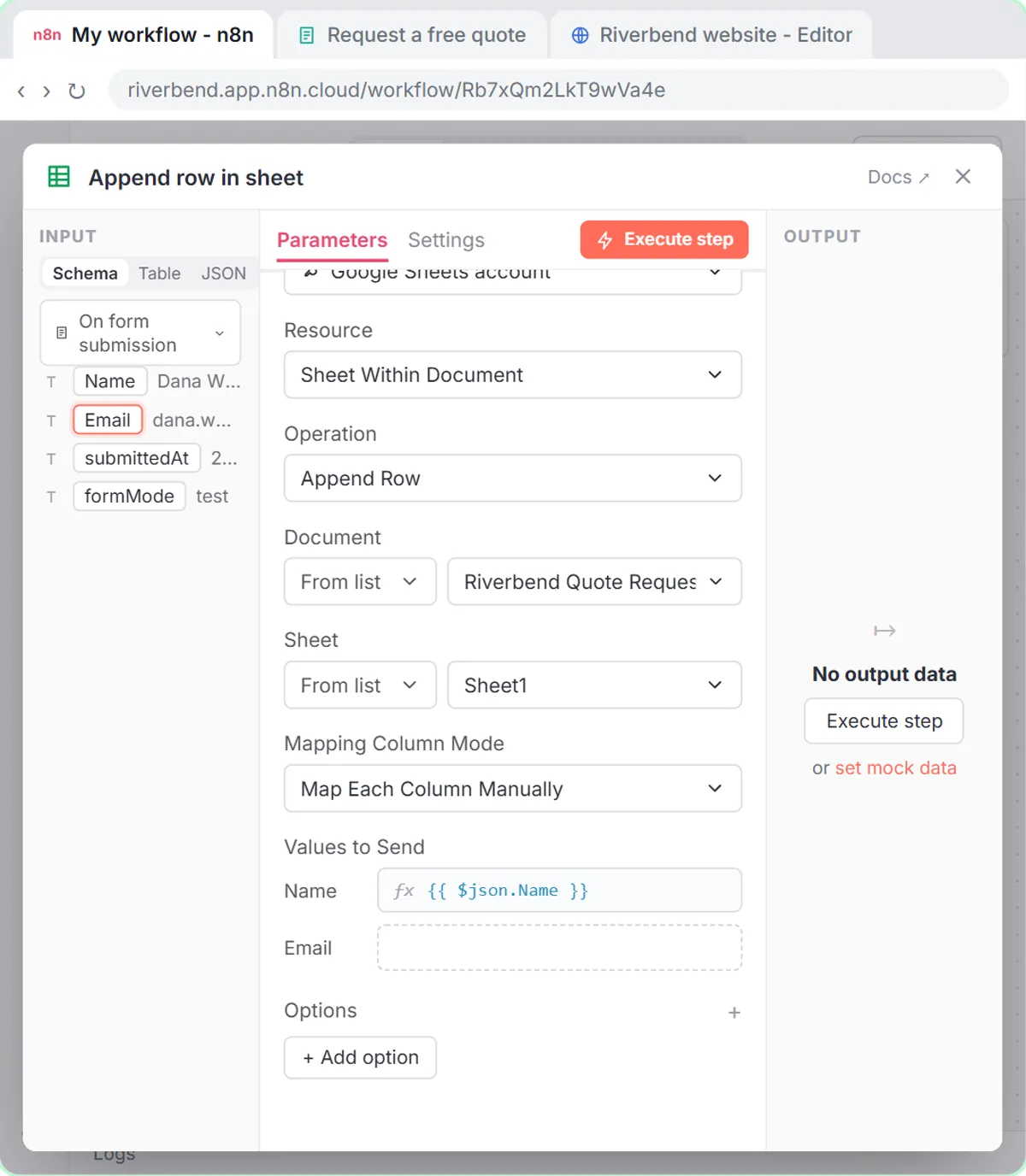Image resolution: width=1026 pixels, height=1176 pixels.
Task: Open the Resource dropdown
Action: pyautogui.click(x=513, y=374)
